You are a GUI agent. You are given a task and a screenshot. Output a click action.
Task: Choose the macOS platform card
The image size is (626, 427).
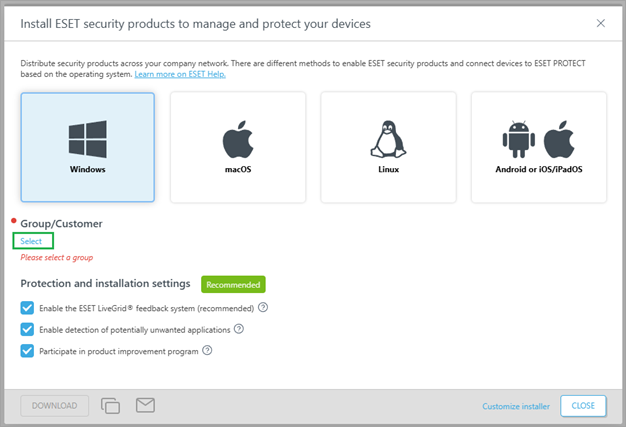pyautogui.click(x=238, y=147)
